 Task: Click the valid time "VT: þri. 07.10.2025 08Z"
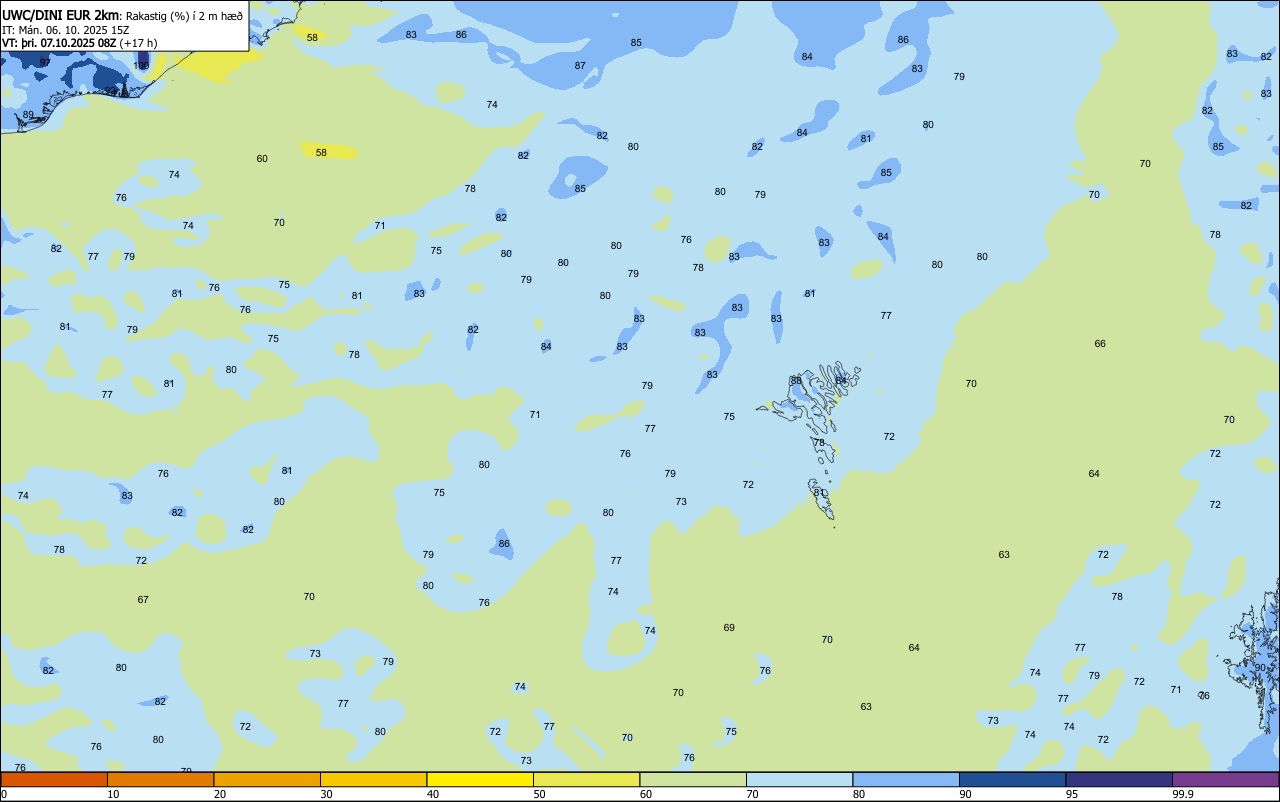(59, 43)
